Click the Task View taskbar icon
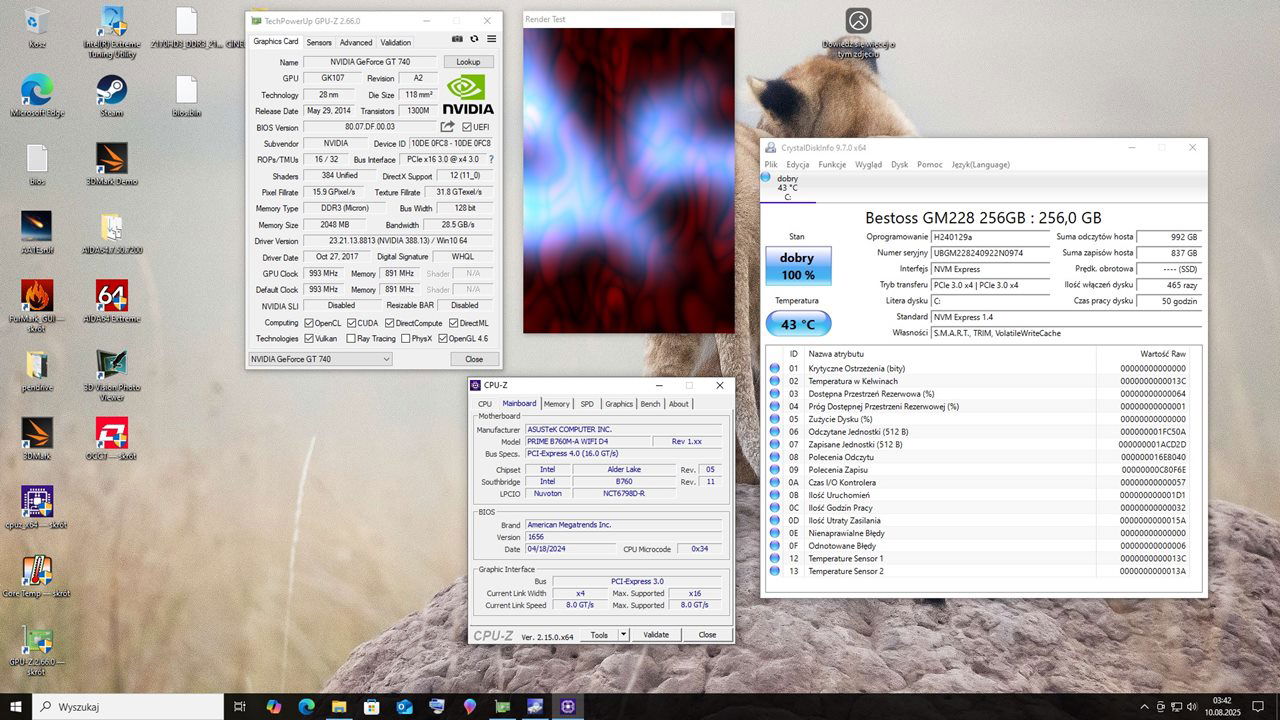This screenshot has width=1280, height=720. 240,707
